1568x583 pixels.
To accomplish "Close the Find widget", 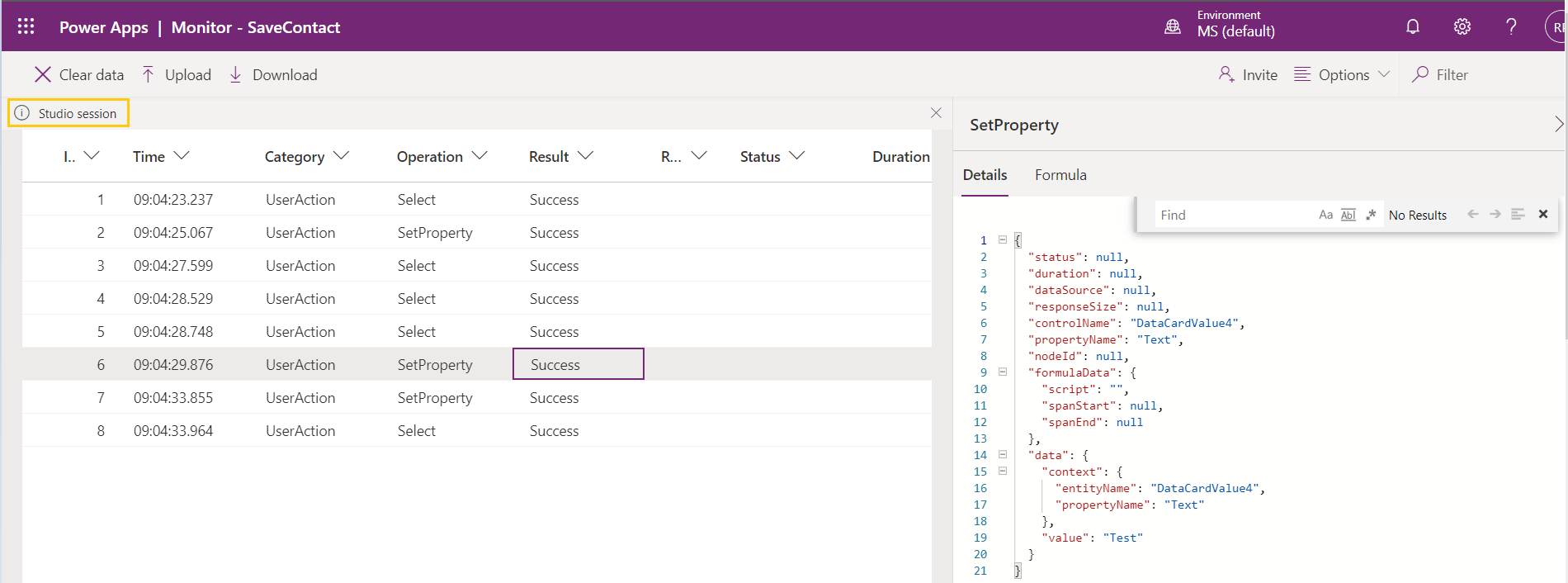I will 1543,214.
